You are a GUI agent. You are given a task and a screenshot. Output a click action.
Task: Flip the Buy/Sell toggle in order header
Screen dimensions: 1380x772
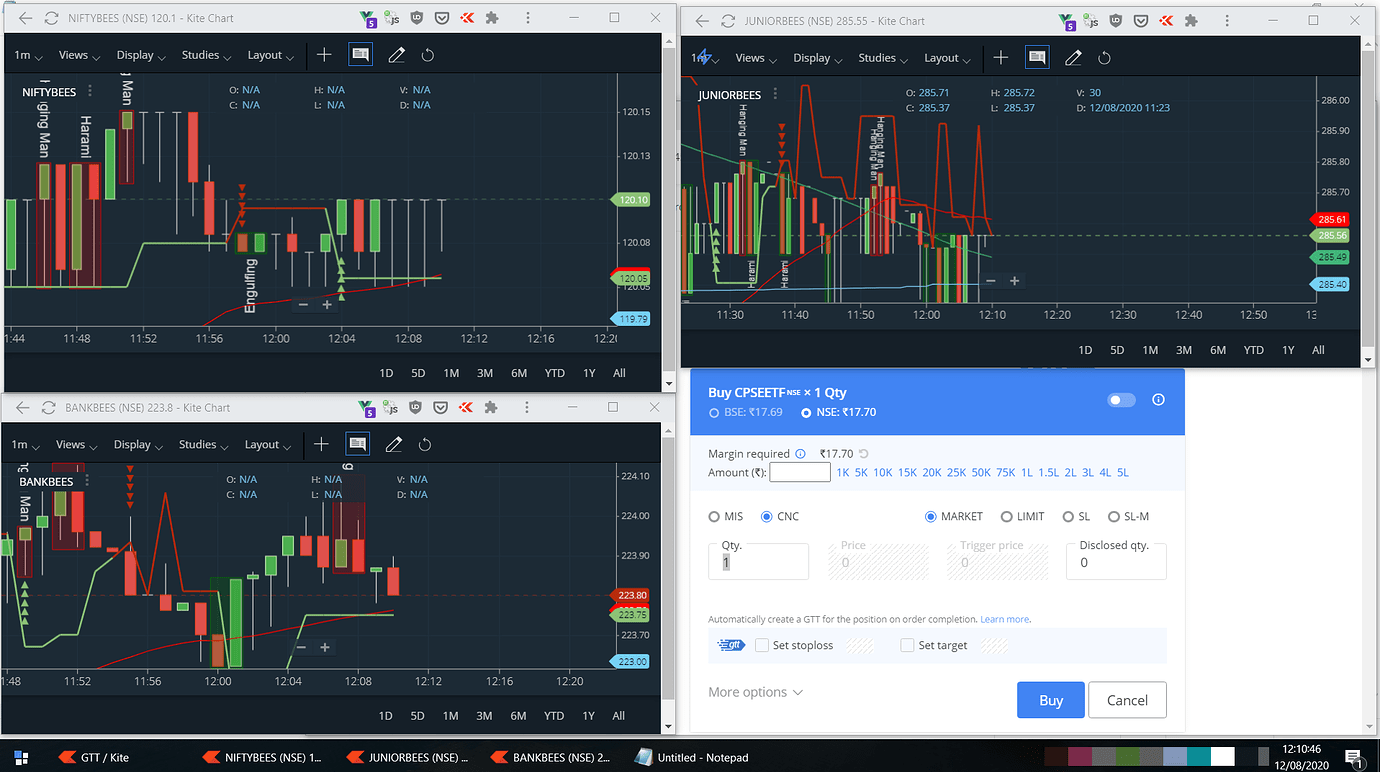point(1121,399)
